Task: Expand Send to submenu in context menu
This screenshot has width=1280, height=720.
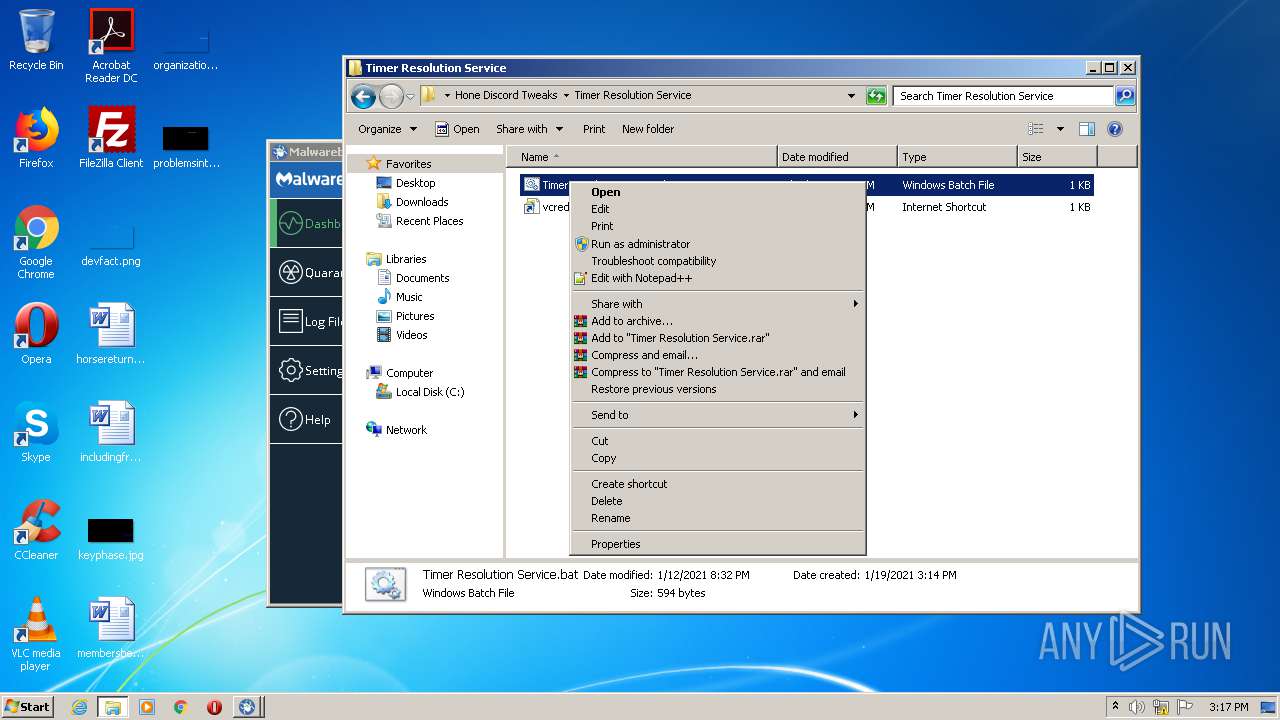Action: 717,415
